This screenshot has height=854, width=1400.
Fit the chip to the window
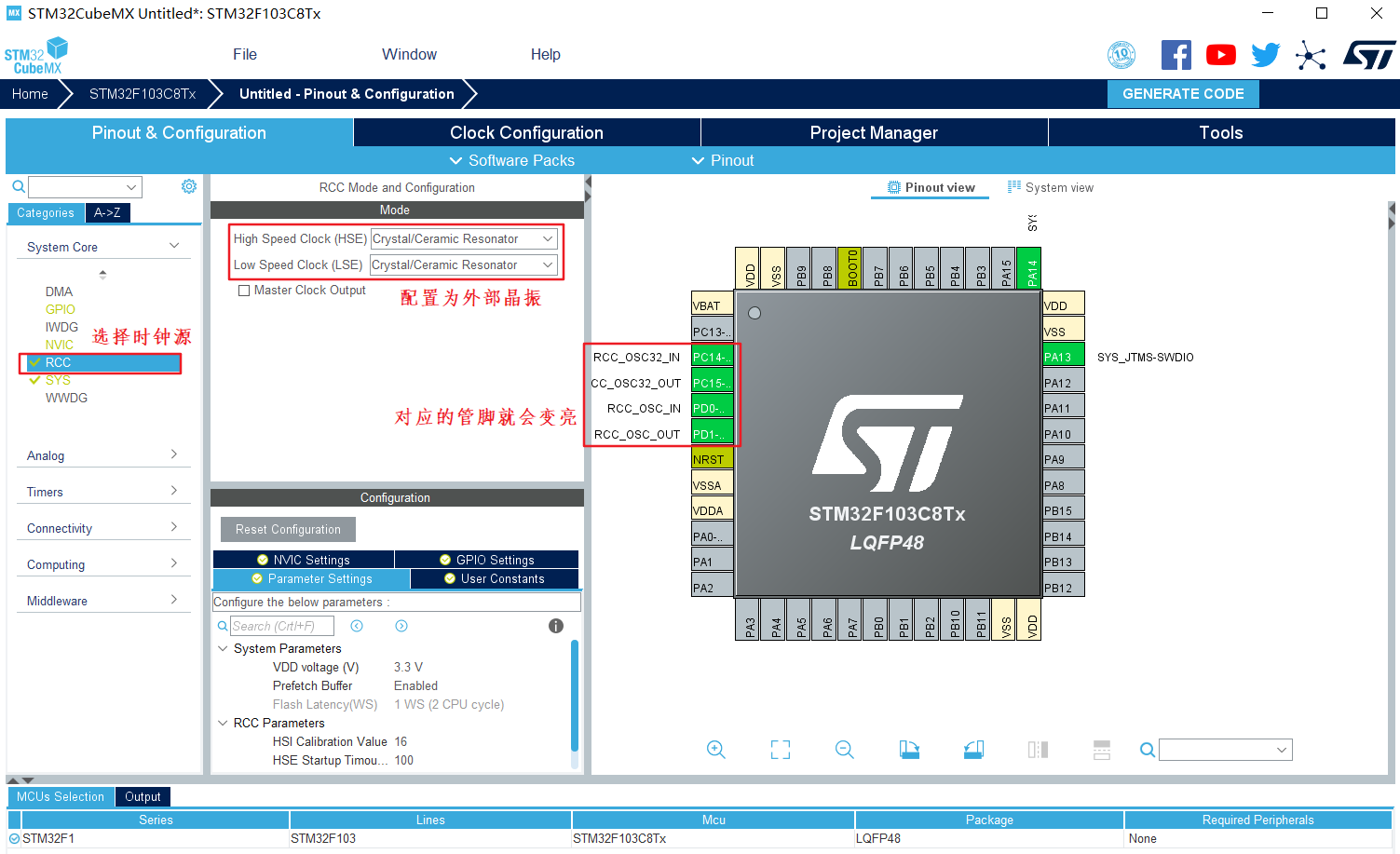click(781, 750)
